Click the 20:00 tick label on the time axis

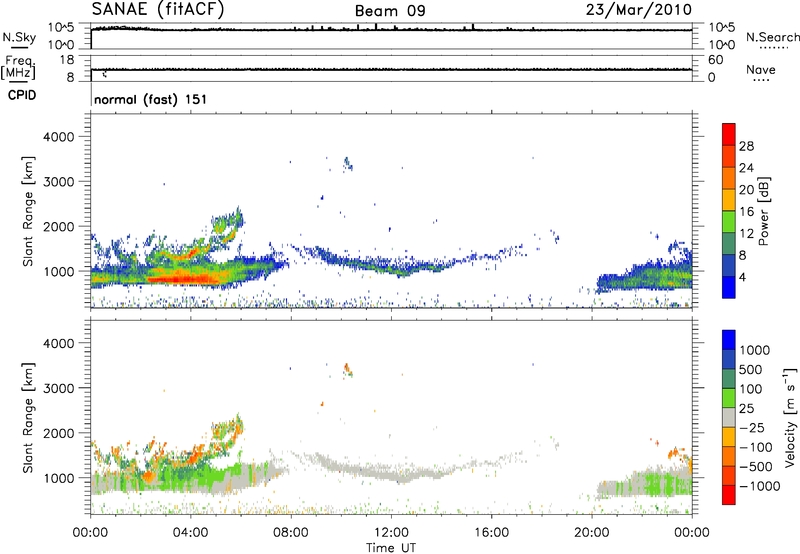pos(592,533)
